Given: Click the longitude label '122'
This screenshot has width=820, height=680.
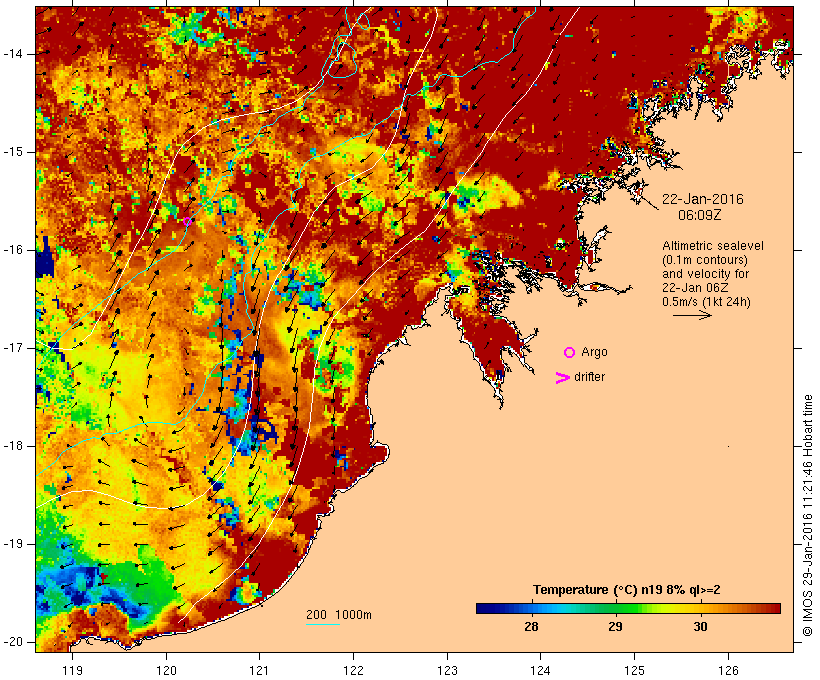Looking at the screenshot, I should pyautogui.click(x=354, y=671).
